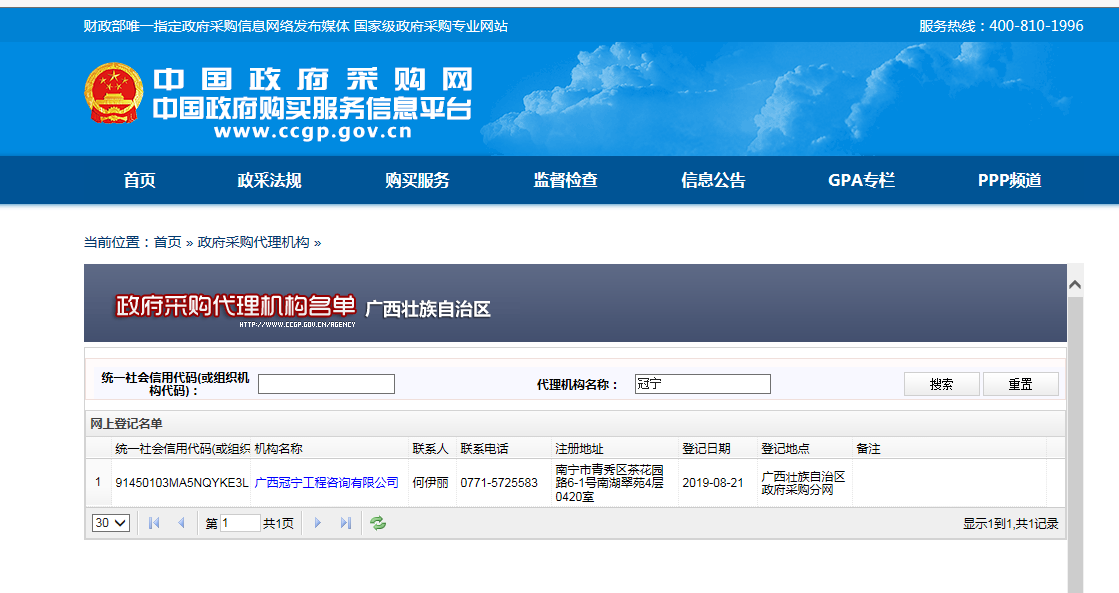Open 信息公告 navigation menu item
The height and width of the screenshot is (593, 1119).
pos(713,180)
